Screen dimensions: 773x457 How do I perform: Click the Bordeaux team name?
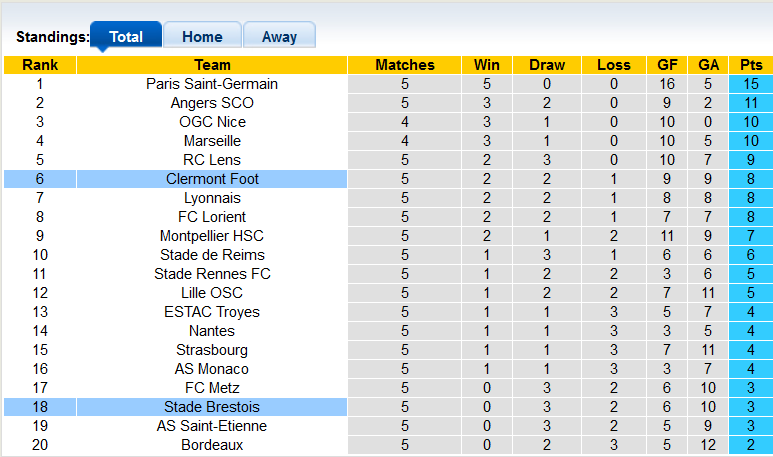212,445
